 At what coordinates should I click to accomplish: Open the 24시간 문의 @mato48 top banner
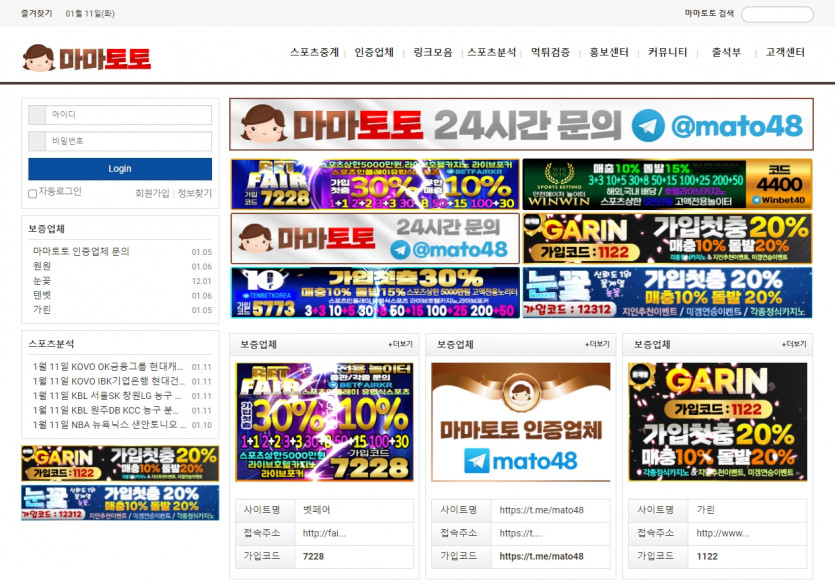pos(521,124)
